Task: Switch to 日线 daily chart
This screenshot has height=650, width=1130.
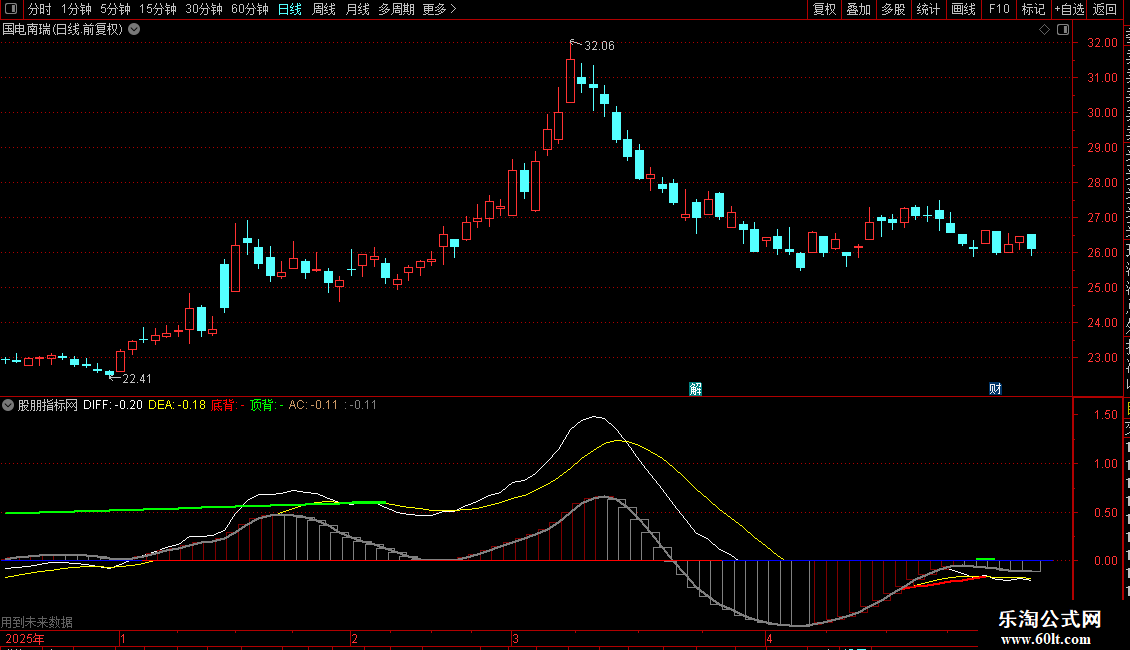Action: click(x=290, y=9)
